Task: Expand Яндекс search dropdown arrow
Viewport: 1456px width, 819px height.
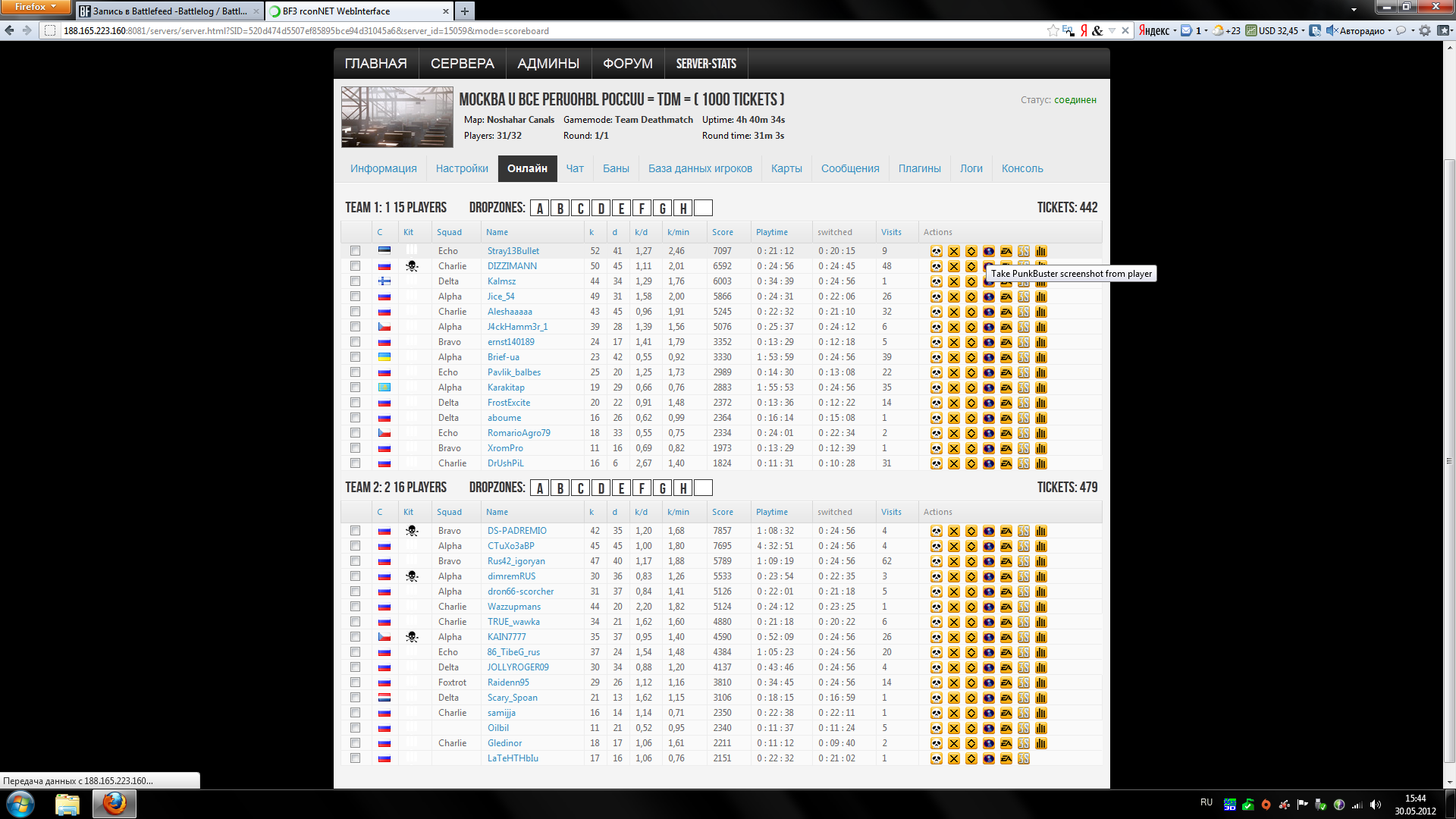Action: (x=1175, y=31)
